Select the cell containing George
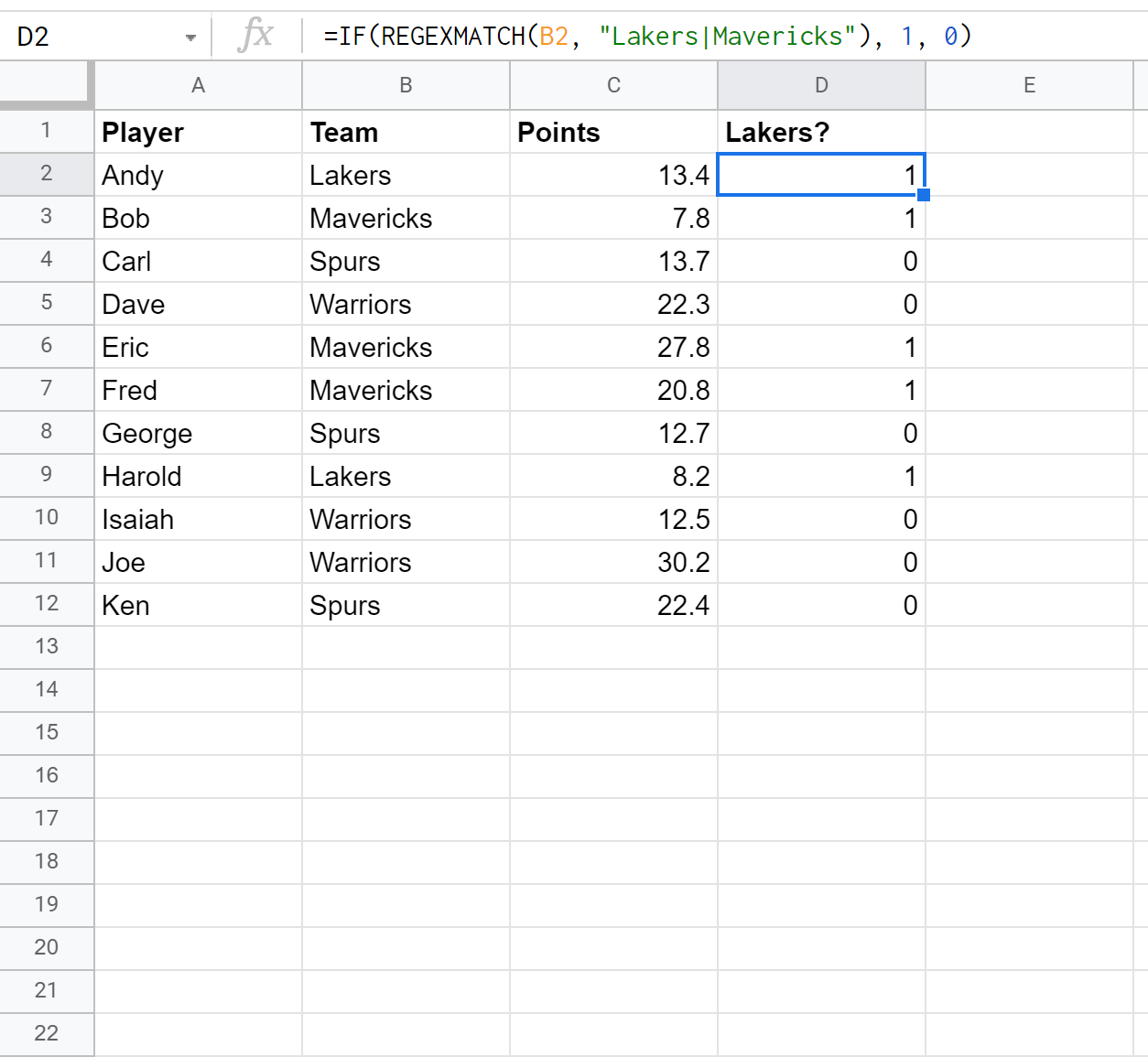Viewport: 1148px width, 1057px height. click(x=198, y=433)
